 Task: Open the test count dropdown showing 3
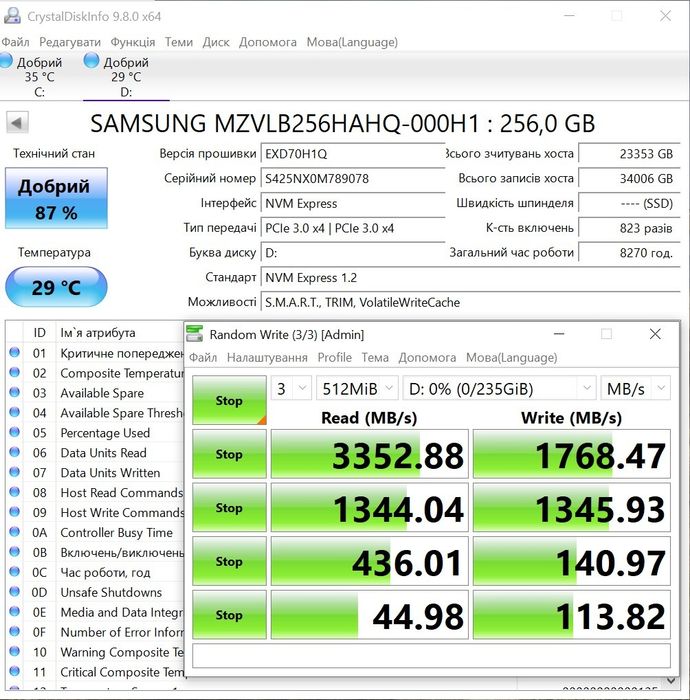pos(291,388)
